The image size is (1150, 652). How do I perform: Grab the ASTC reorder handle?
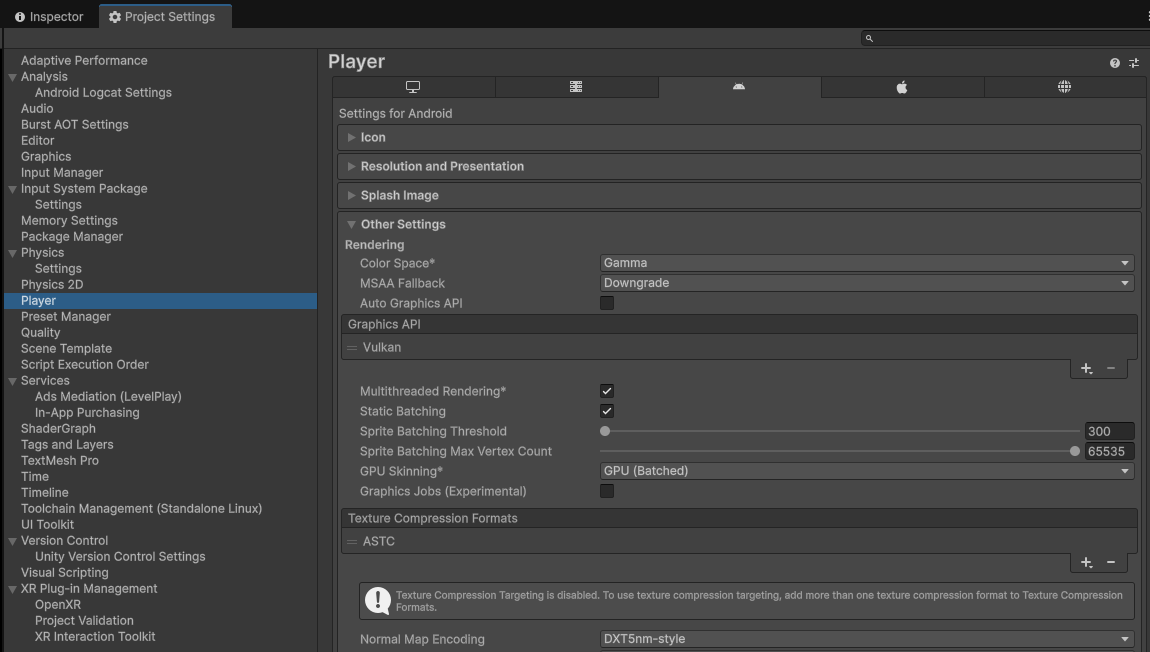(x=352, y=541)
